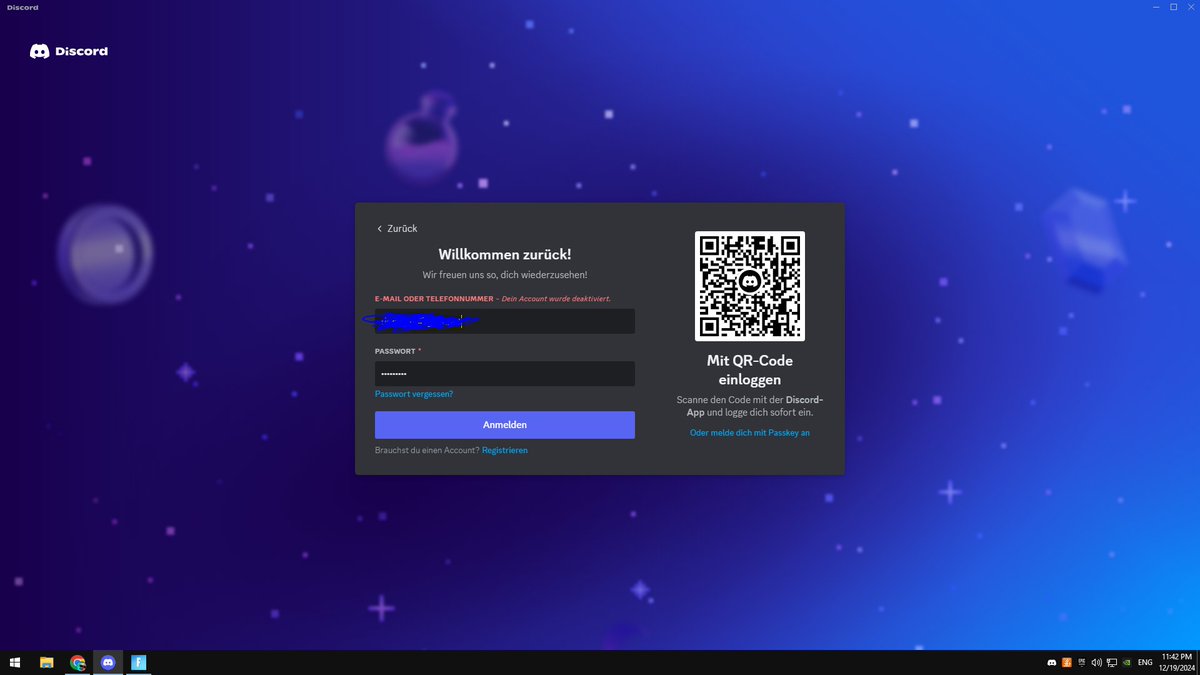Image resolution: width=1200 pixels, height=675 pixels.
Task: Select Oder melde dich mit Passkey an
Action: [x=750, y=433]
